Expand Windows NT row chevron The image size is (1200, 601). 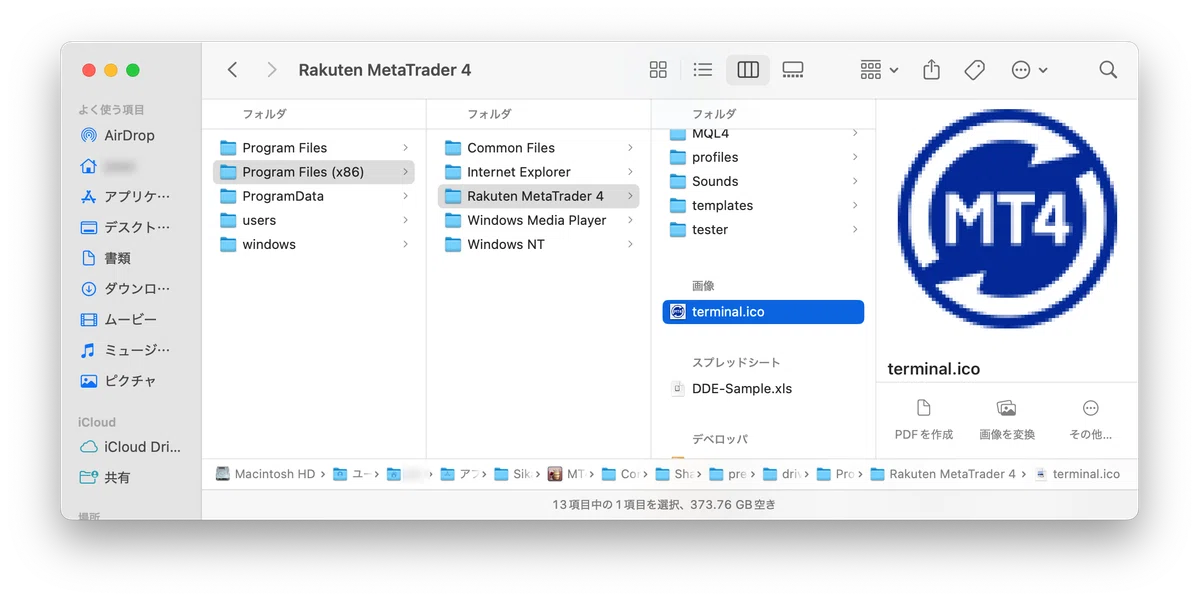point(630,244)
